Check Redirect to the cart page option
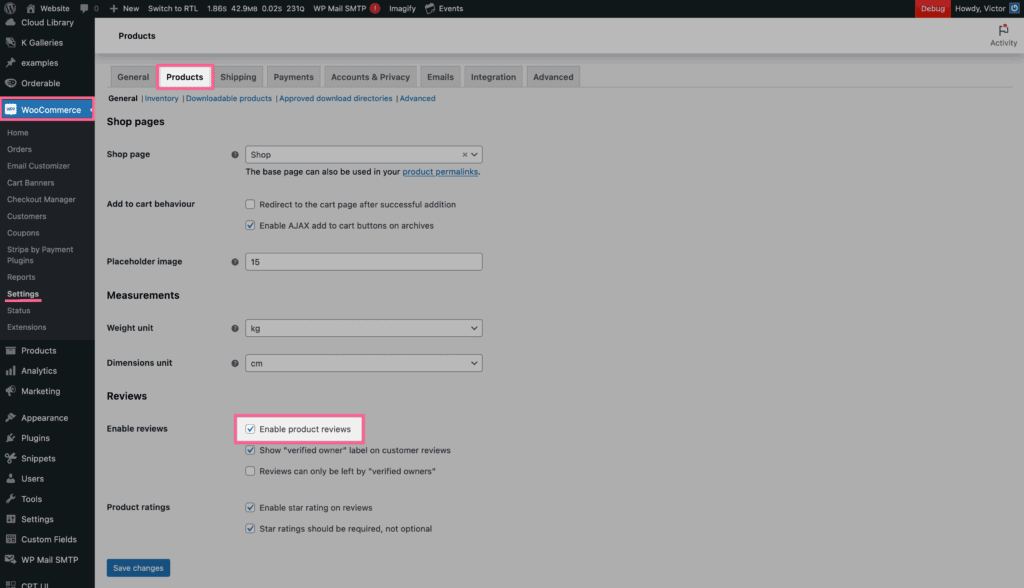This screenshot has height=588, width=1024. point(250,204)
